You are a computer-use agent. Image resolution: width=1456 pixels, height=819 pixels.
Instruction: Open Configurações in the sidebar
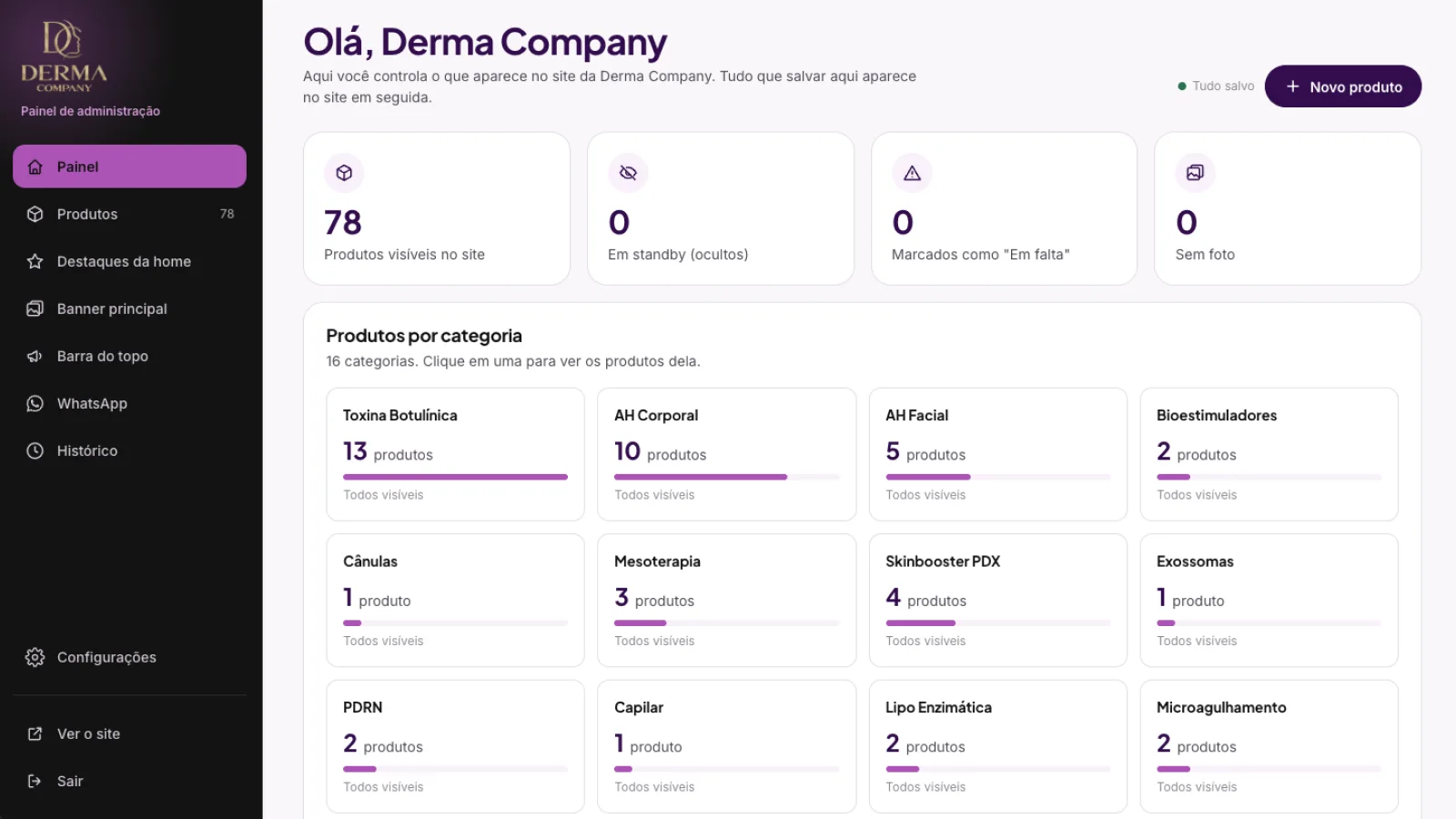(x=129, y=657)
